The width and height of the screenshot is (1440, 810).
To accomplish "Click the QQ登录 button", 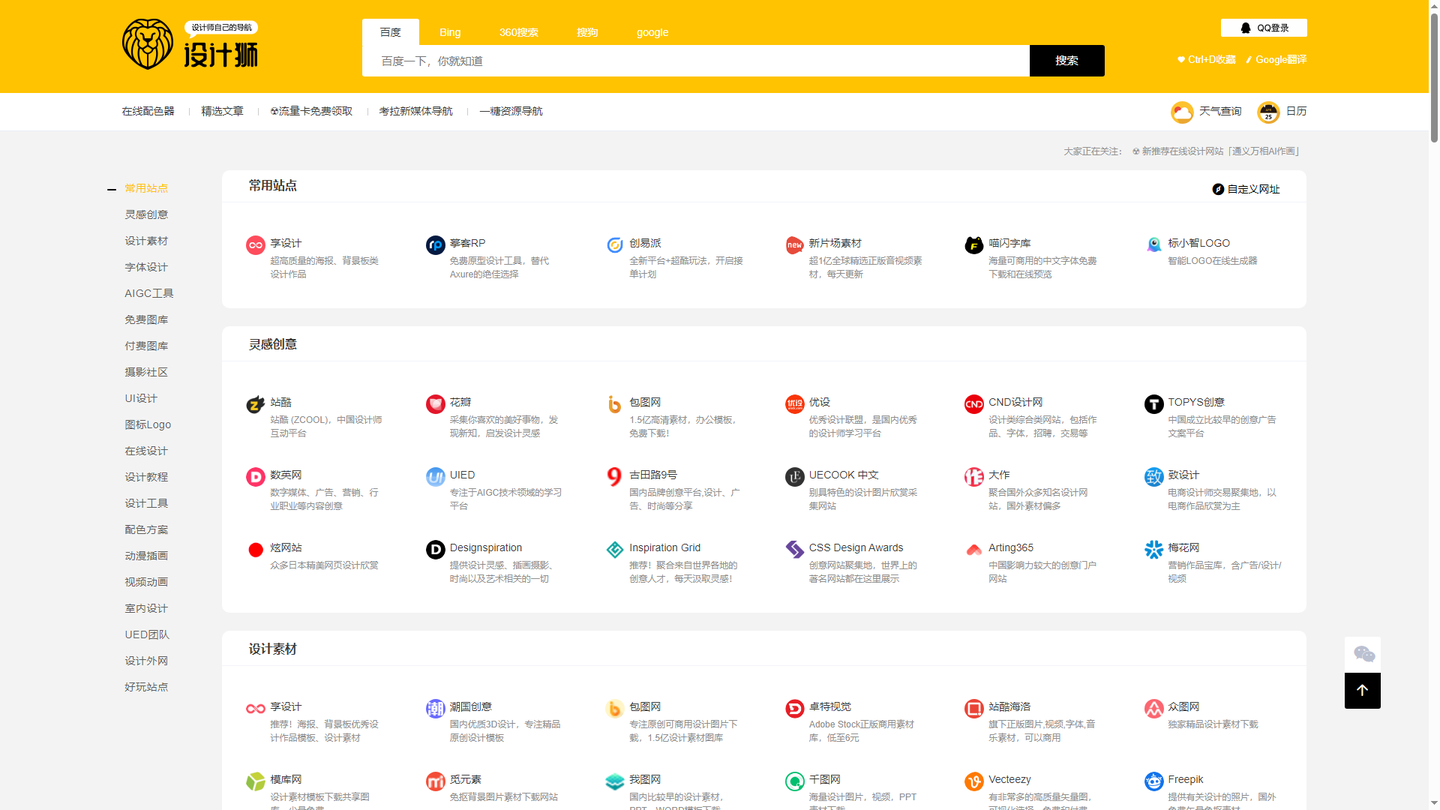I will pos(1264,28).
